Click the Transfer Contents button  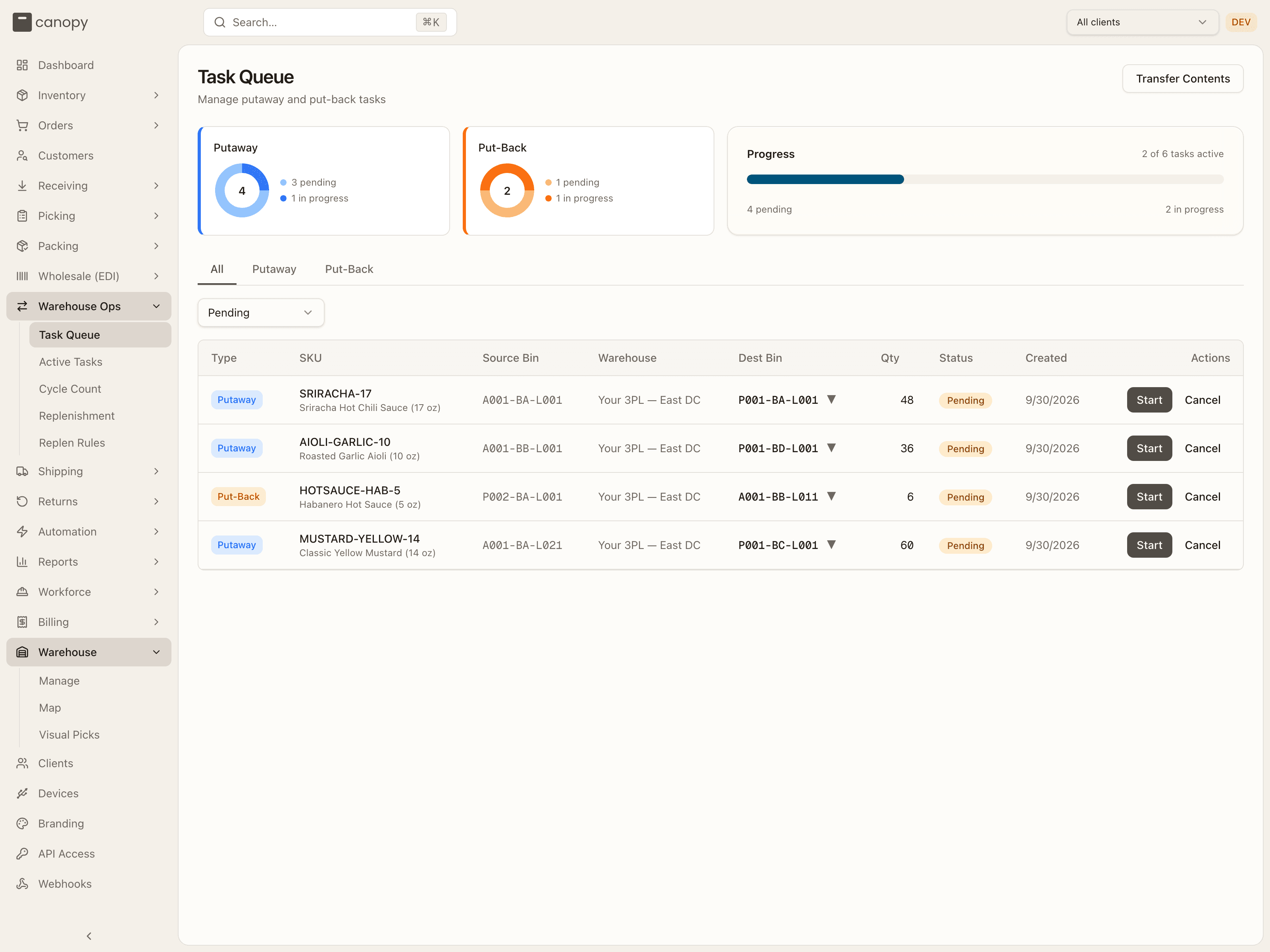(x=1182, y=79)
